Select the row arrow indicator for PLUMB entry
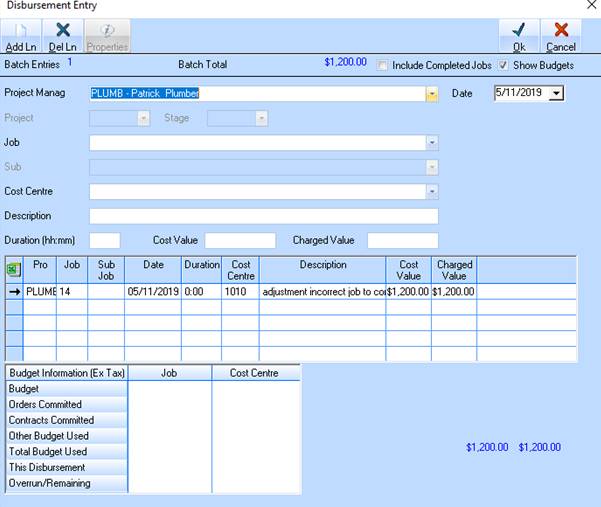 pos(14,292)
